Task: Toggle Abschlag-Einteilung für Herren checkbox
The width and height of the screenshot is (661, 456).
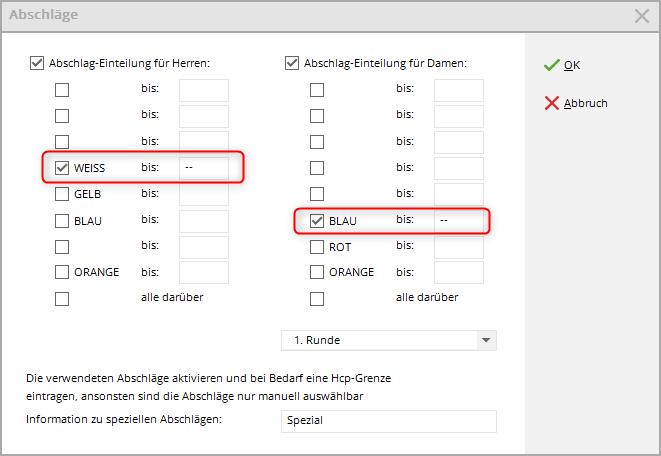Action: pos(38,63)
